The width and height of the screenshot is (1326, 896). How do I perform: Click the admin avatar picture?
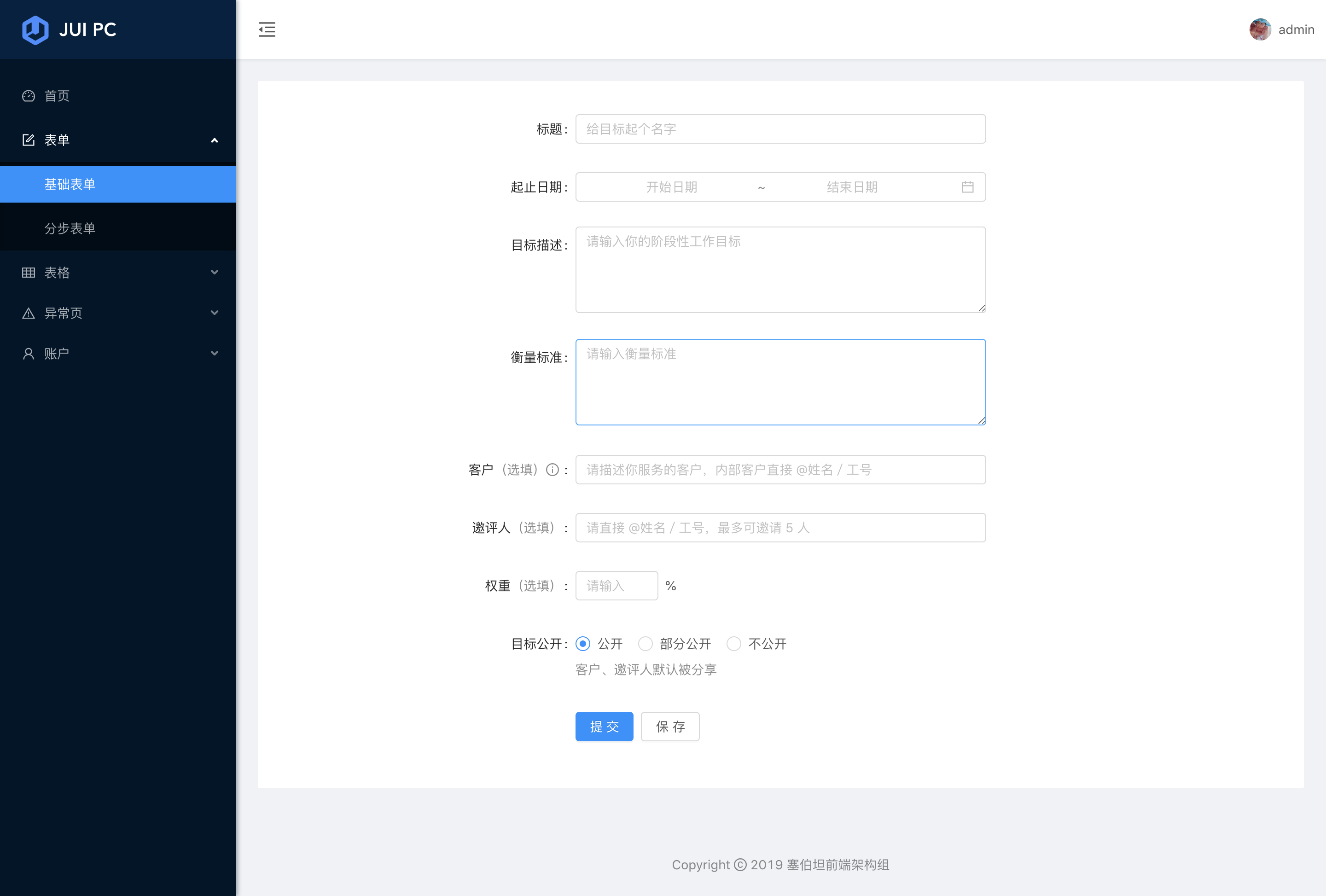pos(1260,29)
